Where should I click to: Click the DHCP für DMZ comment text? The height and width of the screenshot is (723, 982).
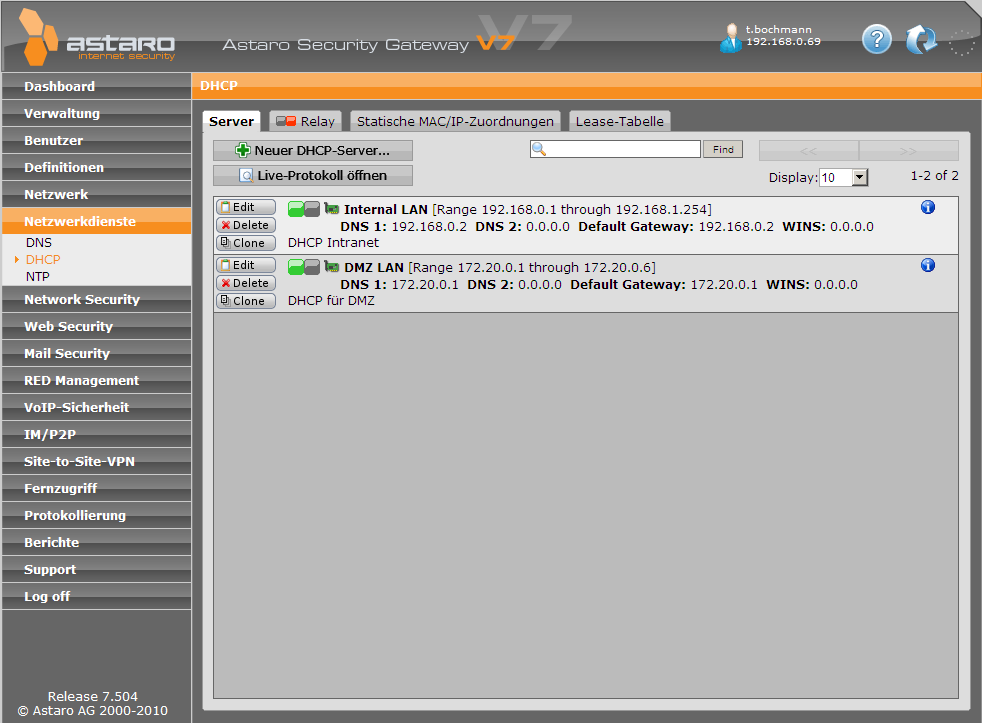pos(331,301)
